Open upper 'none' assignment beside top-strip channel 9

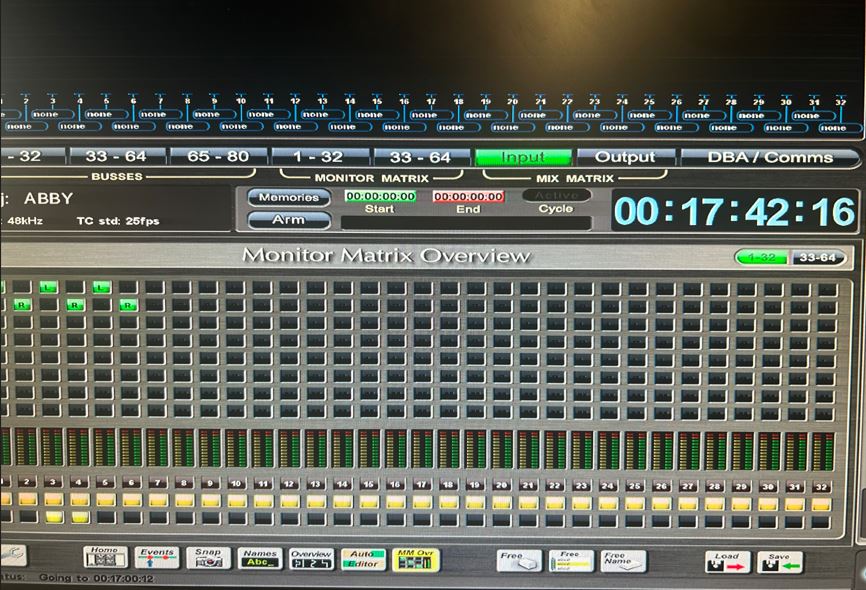(215, 114)
